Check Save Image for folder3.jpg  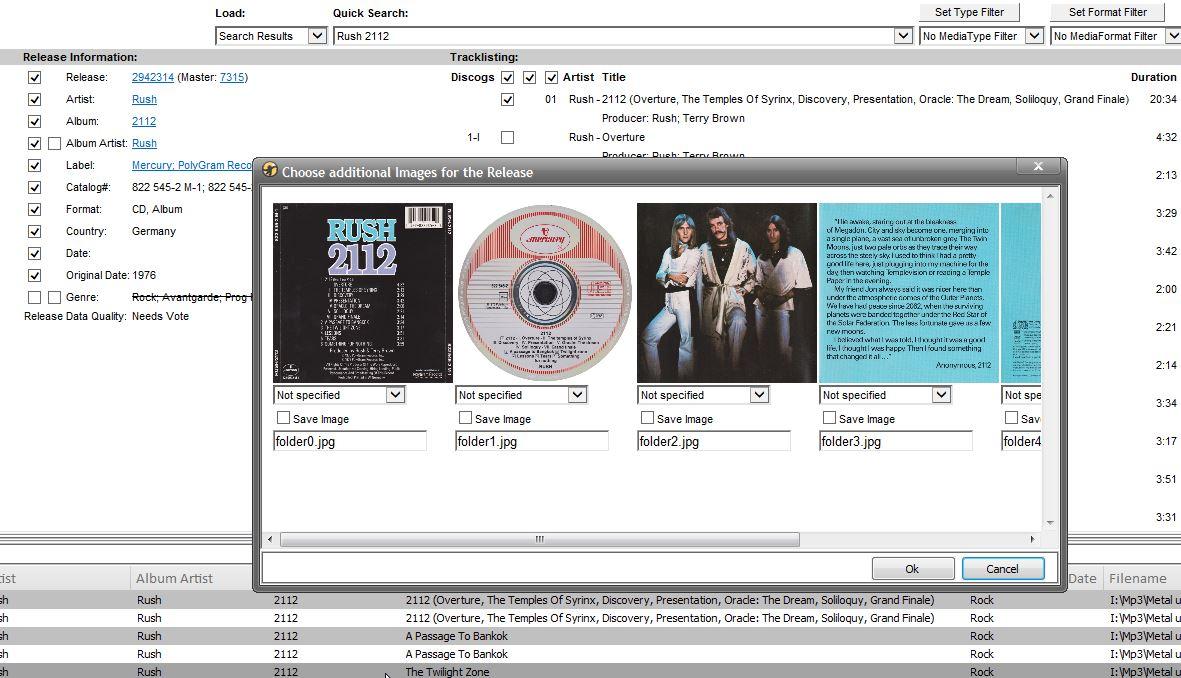pos(829,417)
